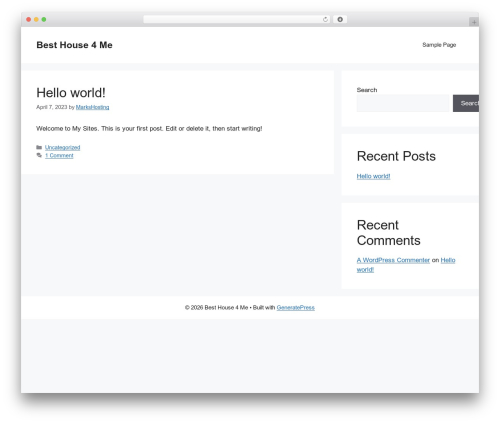Open the MarksHosting author link
Viewport: 500px width, 423px height.
point(92,107)
